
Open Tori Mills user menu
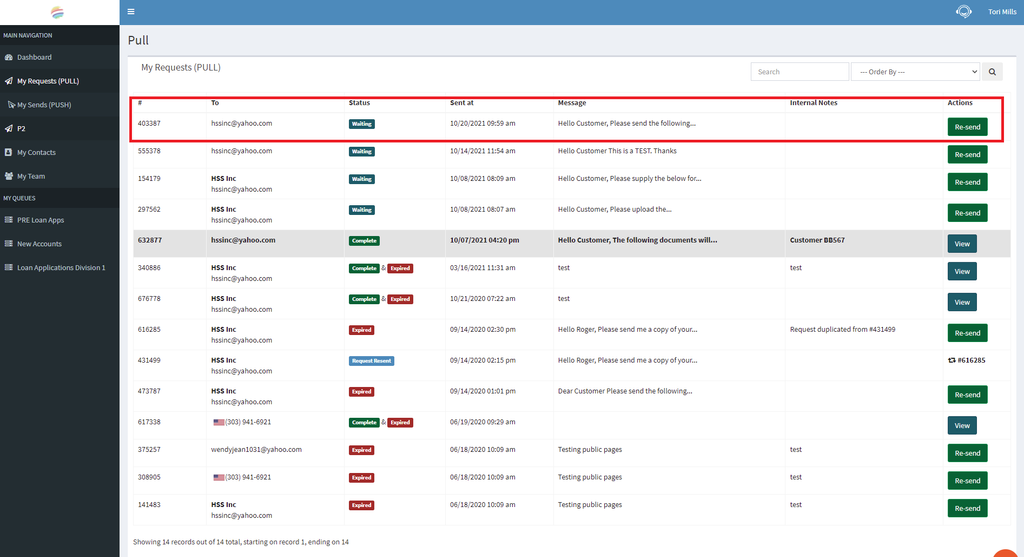click(x=1002, y=12)
